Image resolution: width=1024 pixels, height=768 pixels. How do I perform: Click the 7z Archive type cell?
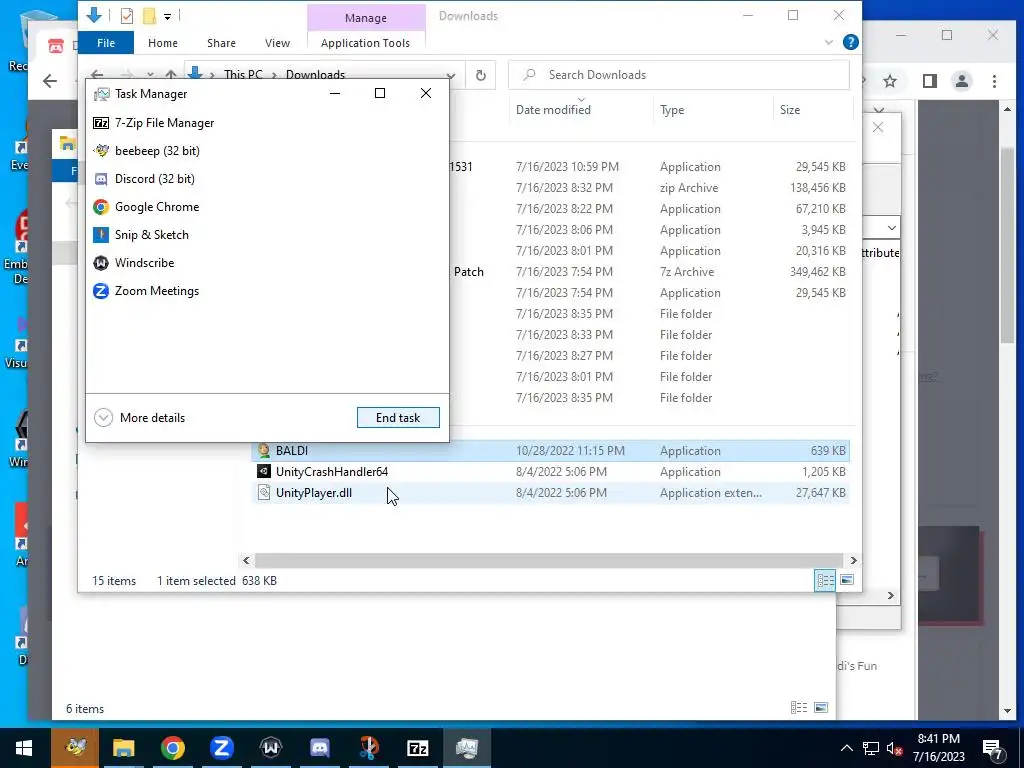(686, 272)
